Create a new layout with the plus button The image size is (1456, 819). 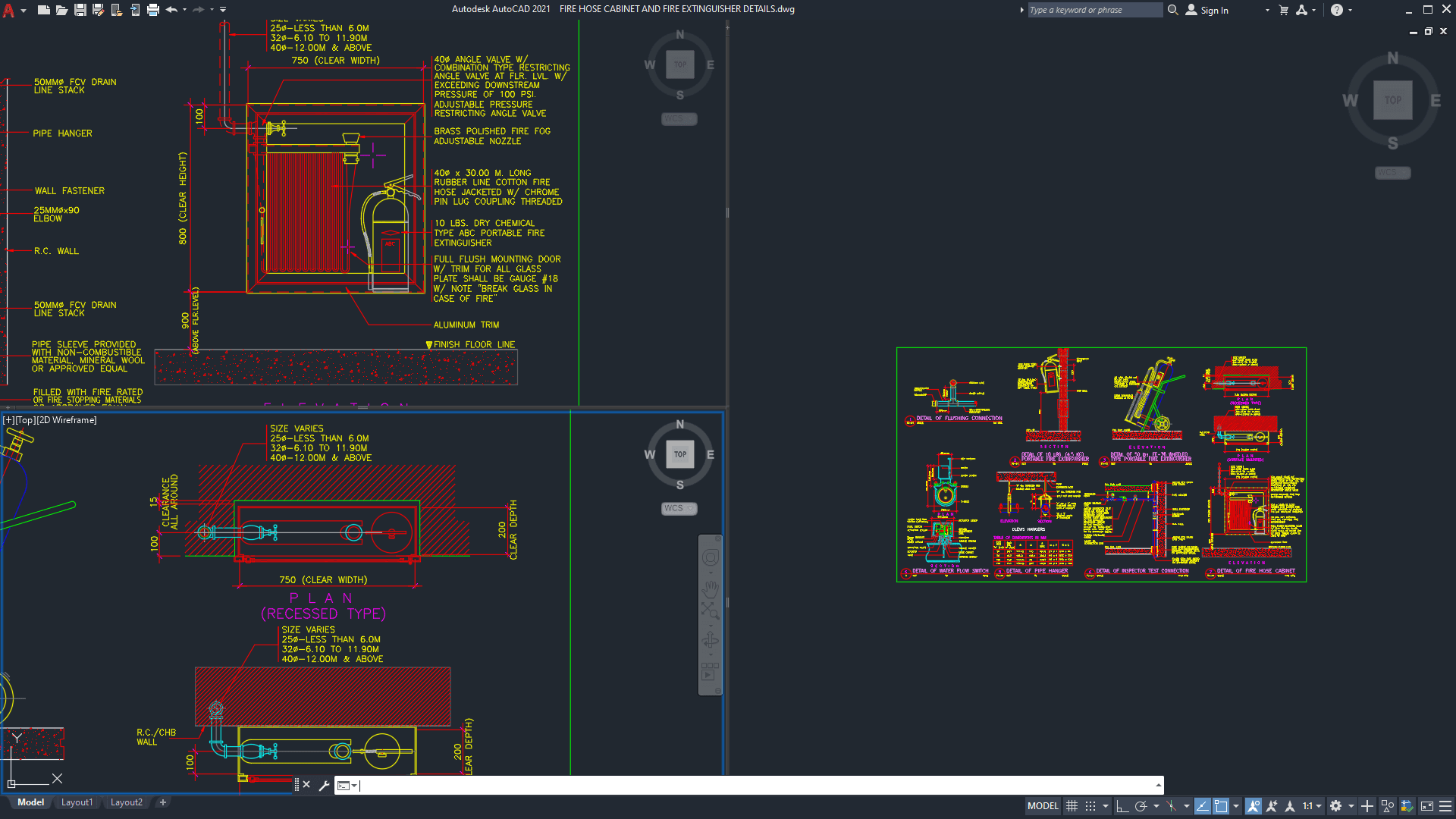pyautogui.click(x=162, y=802)
